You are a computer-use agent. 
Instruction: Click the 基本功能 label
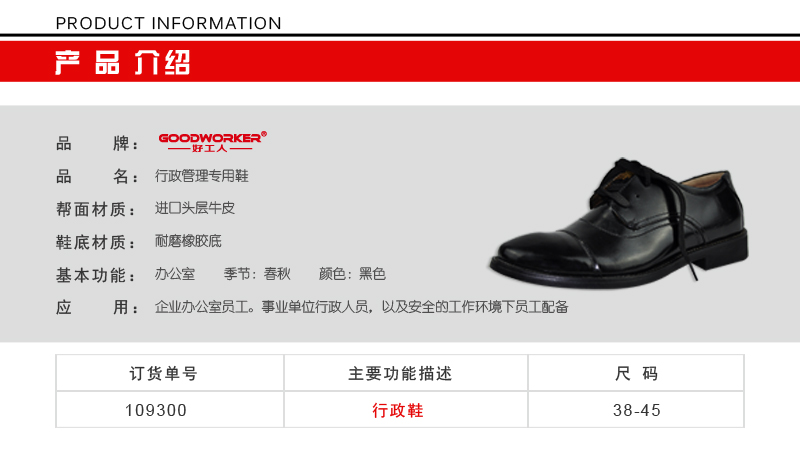(x=95, y=276)
